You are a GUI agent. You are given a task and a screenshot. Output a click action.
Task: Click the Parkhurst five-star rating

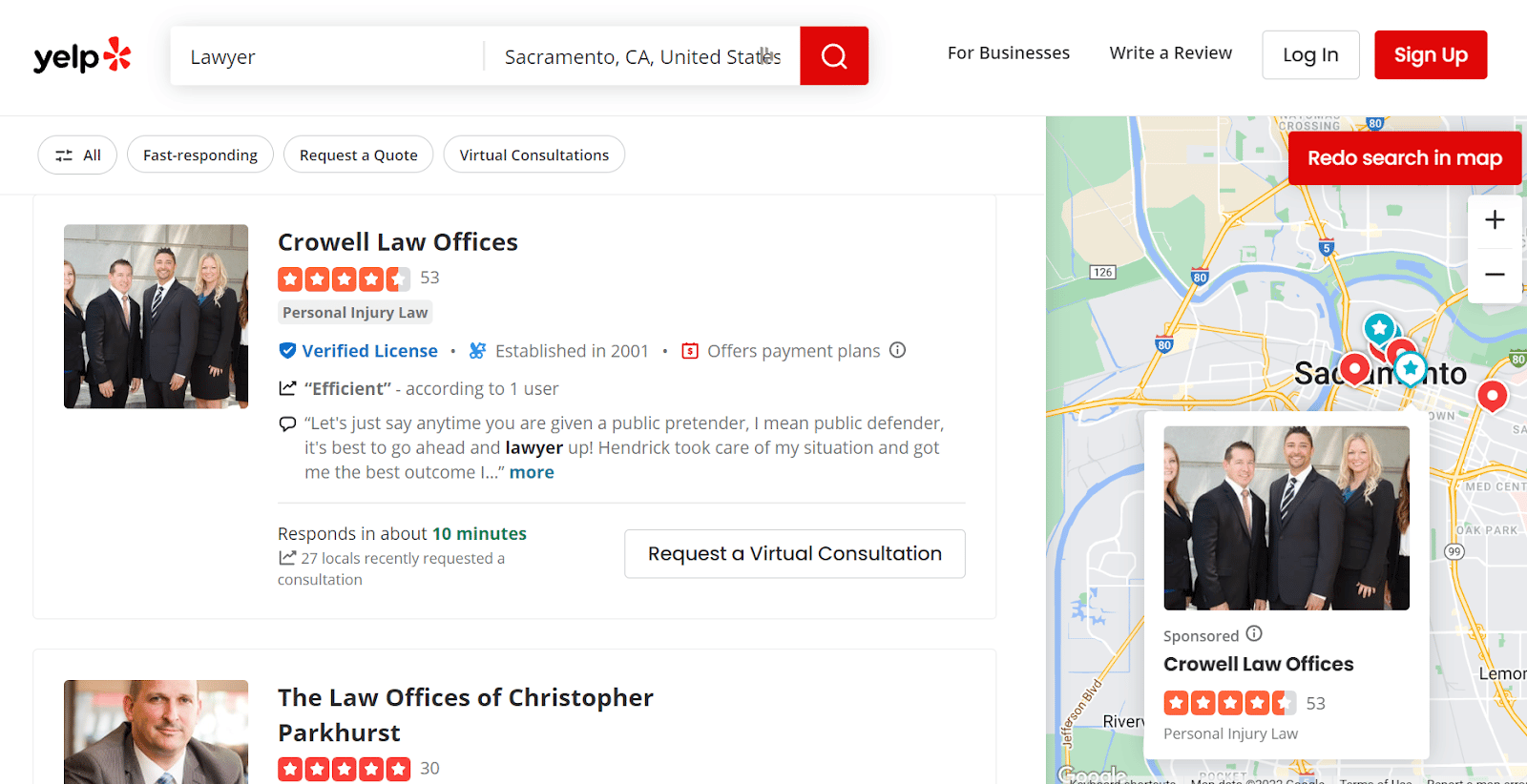[345, 769]
